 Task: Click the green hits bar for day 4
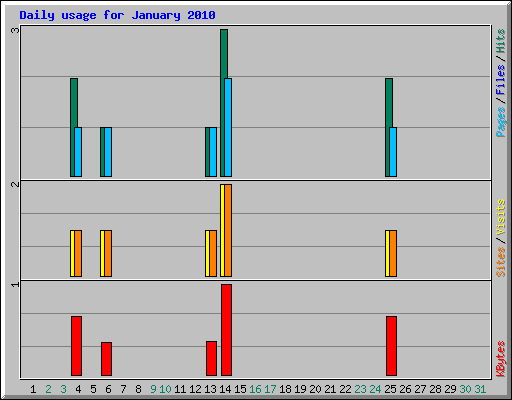tap(72, 127)
